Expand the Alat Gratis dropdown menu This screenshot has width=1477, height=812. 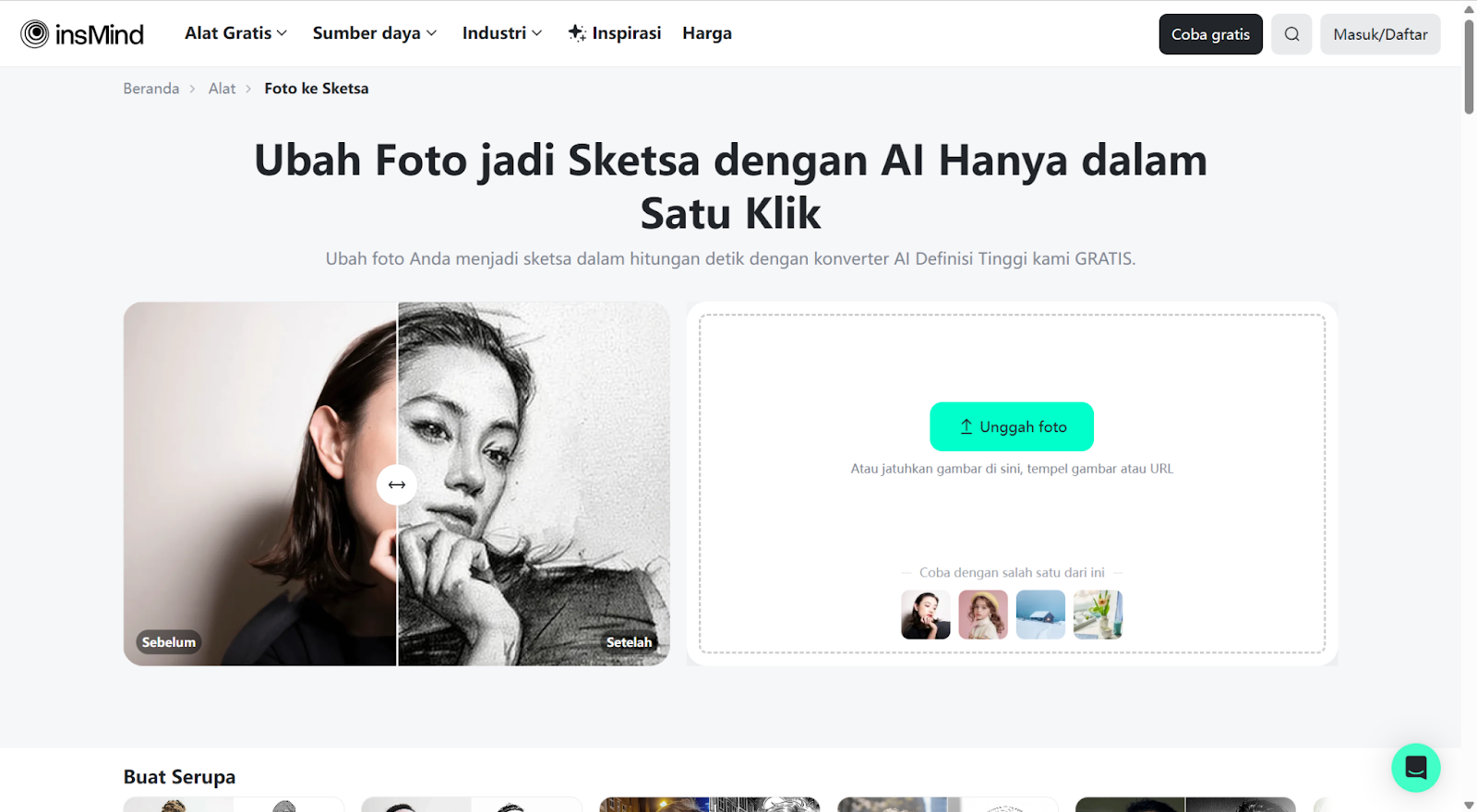pos(236,33)
